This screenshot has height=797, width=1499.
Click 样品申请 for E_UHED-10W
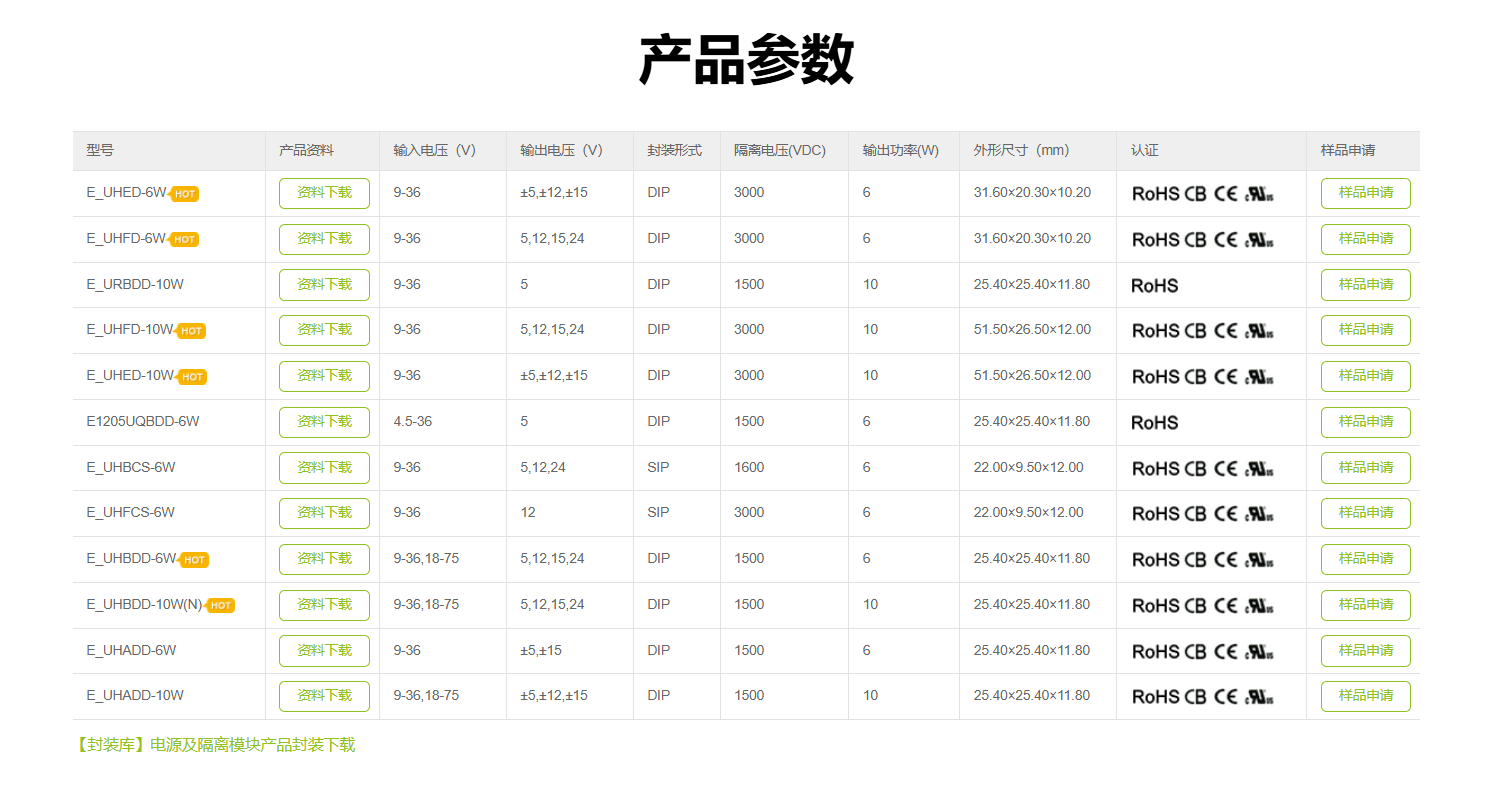1365,376
